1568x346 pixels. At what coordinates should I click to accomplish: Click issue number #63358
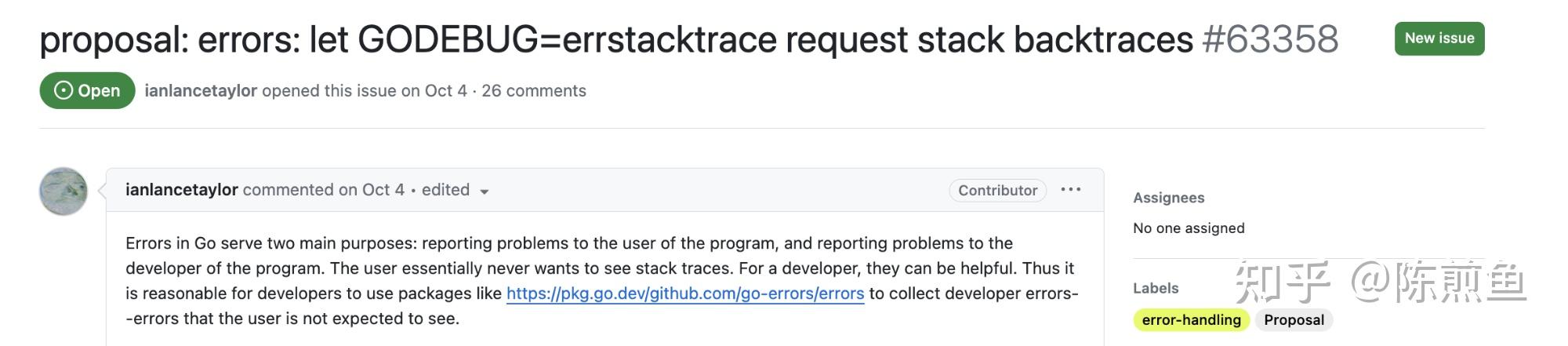coord(1270,39)
